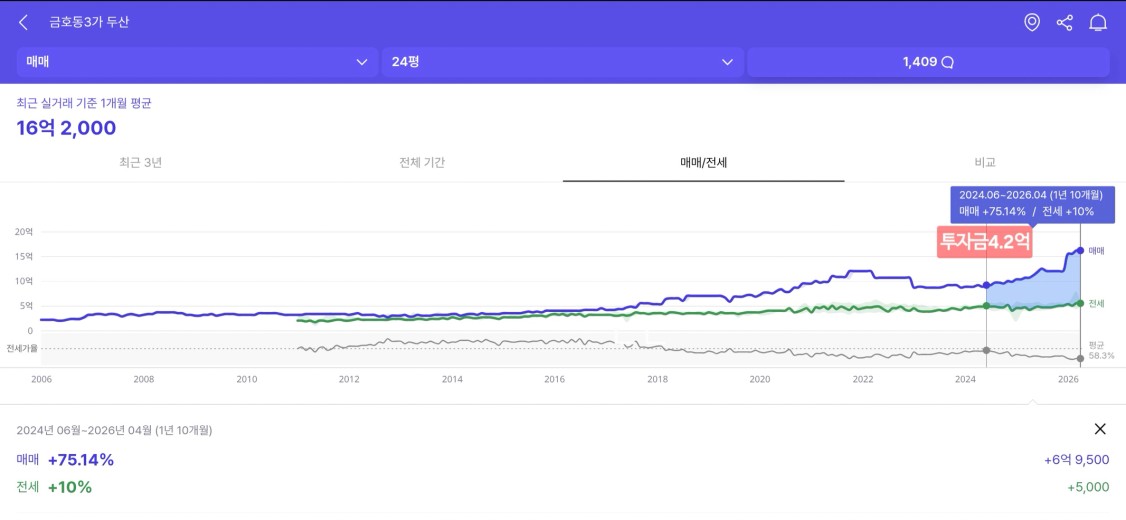The image size is (1126, 520).
Task: Click the +5,000 전세 amount
Action: point(1089,487)
